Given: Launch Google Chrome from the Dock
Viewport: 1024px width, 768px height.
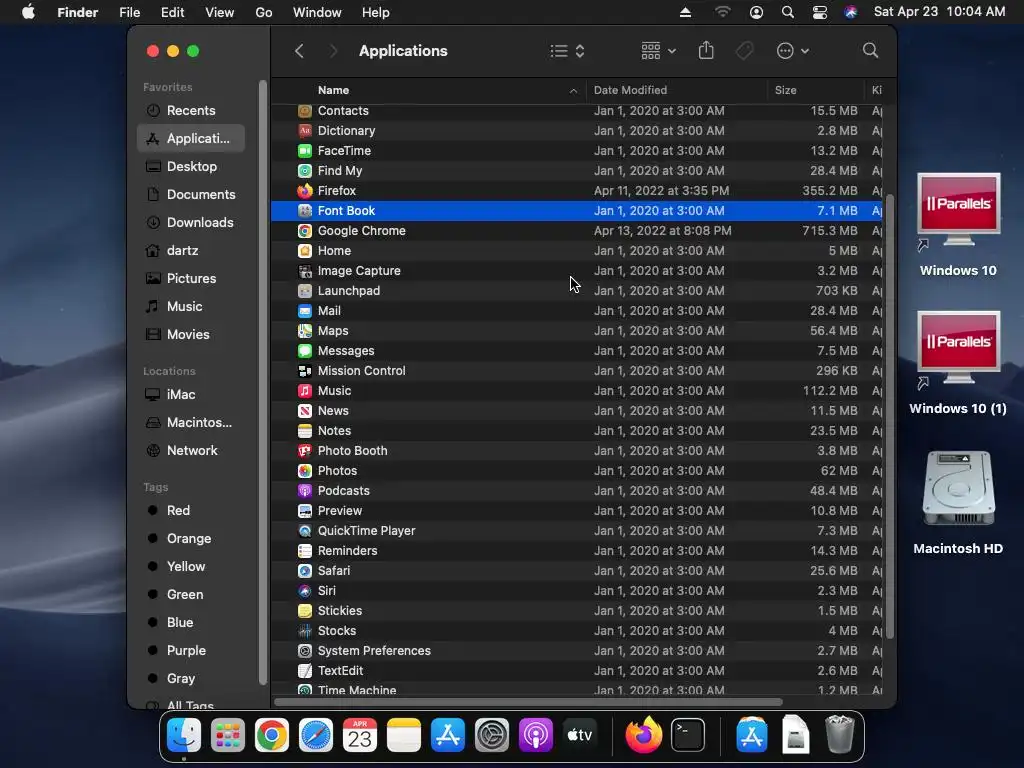Looking at the screenshot, I should coord(272,735).
